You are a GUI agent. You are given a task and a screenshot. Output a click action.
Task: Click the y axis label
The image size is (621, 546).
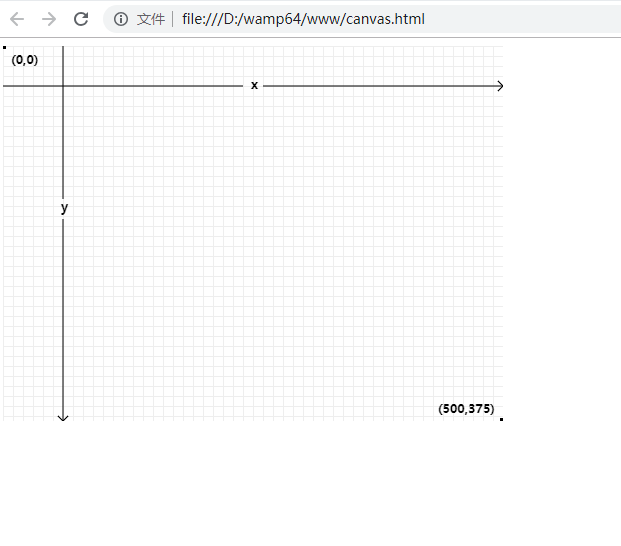[x=65, y=207]
